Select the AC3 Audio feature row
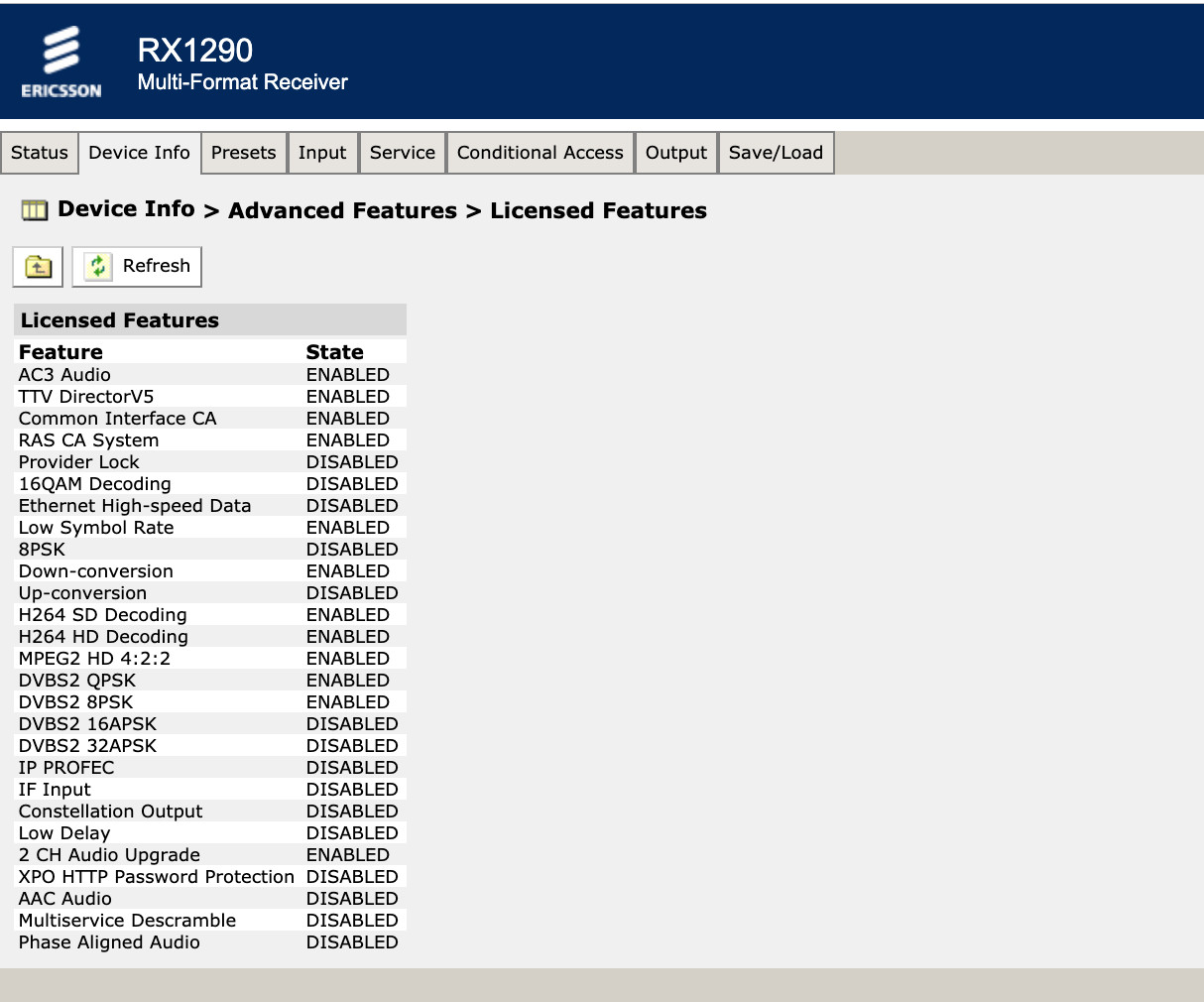This screenshot has width=1204, height=1002. click(210, 375)
